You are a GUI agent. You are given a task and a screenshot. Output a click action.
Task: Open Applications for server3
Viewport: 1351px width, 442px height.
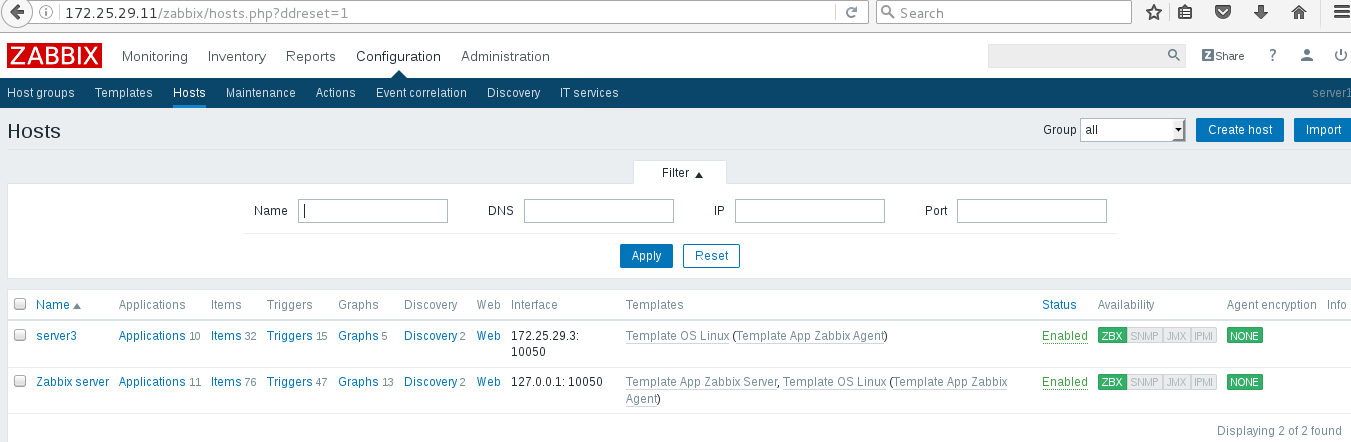pos(152,336)
